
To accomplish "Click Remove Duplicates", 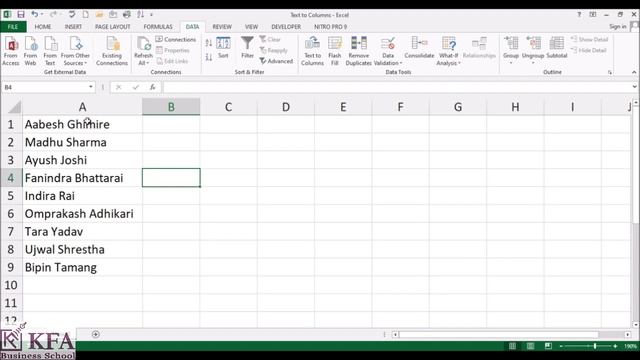I will (359, 51).
